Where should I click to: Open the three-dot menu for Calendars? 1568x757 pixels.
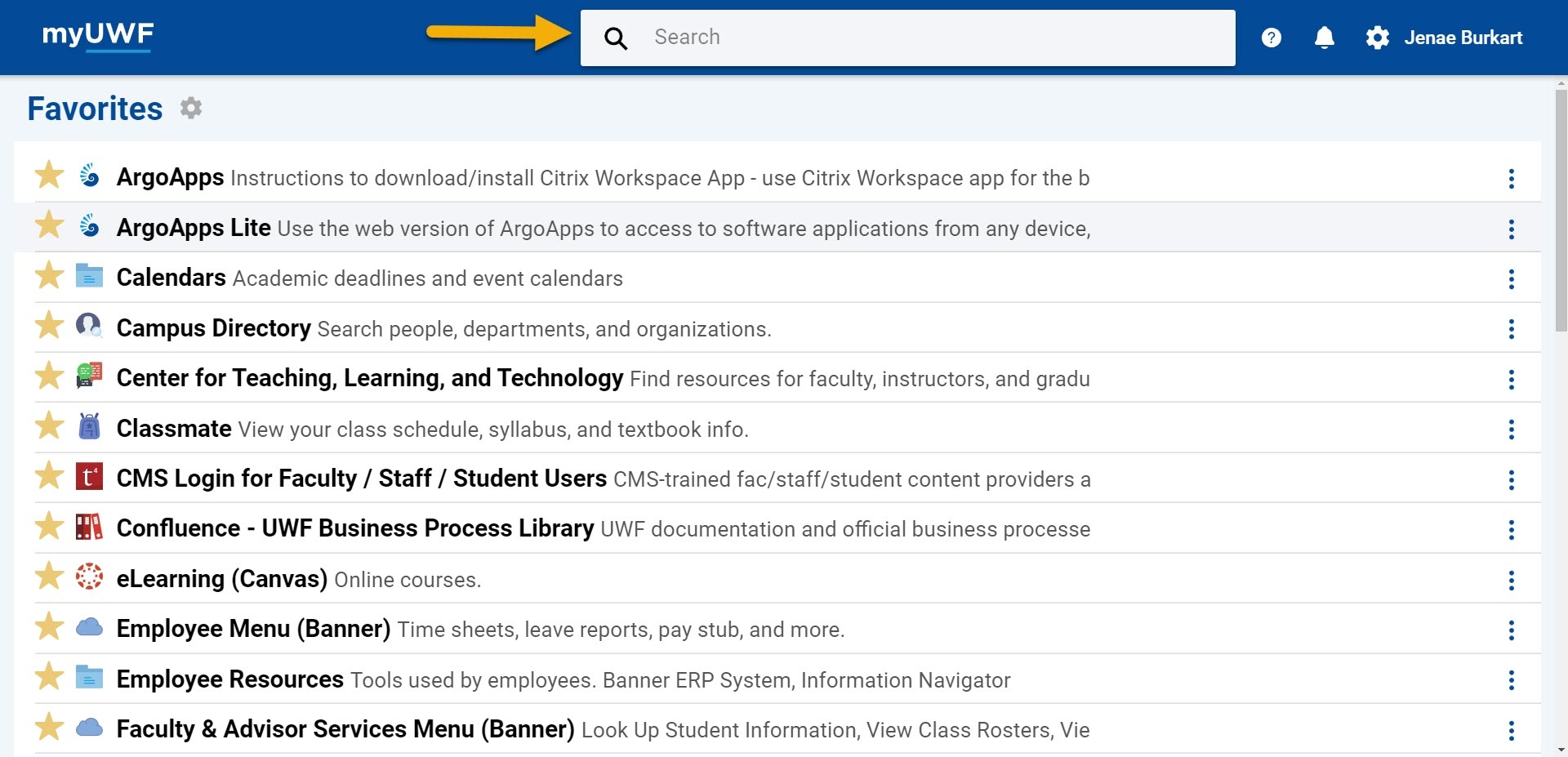pos(1511,279)
